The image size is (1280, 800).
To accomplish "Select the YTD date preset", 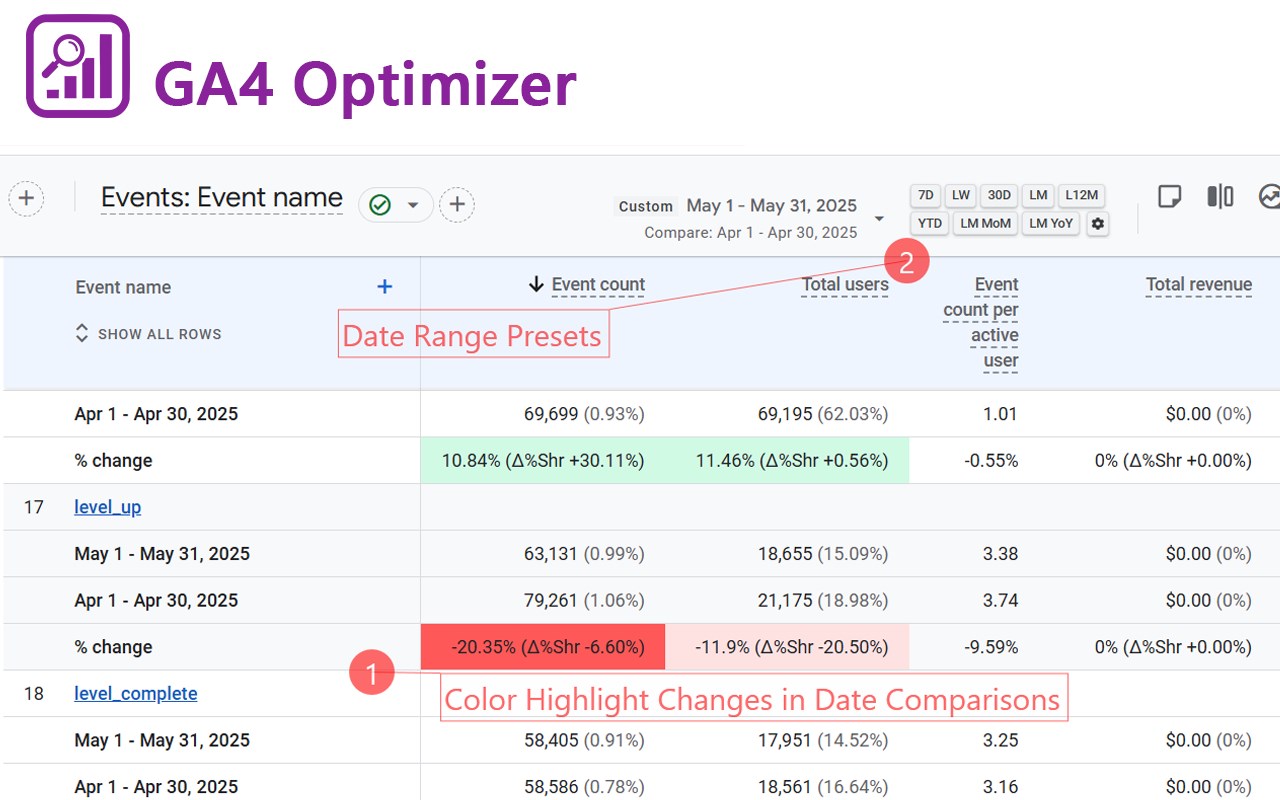I will [x=930, y=224].
